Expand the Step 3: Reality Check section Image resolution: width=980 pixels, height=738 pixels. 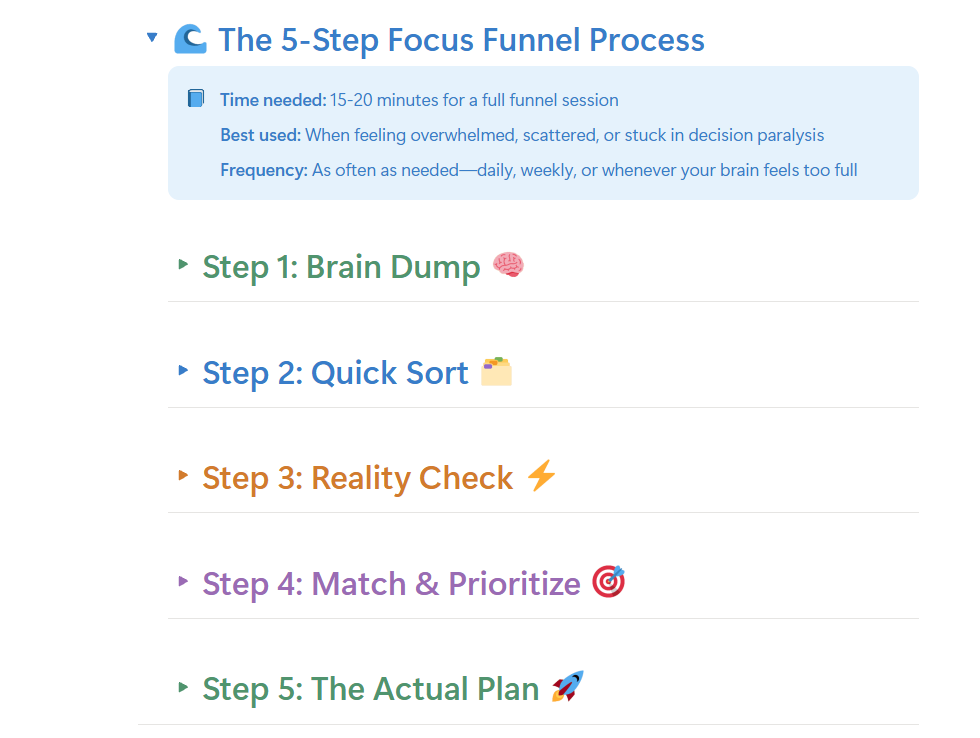(x=184, y=477)
